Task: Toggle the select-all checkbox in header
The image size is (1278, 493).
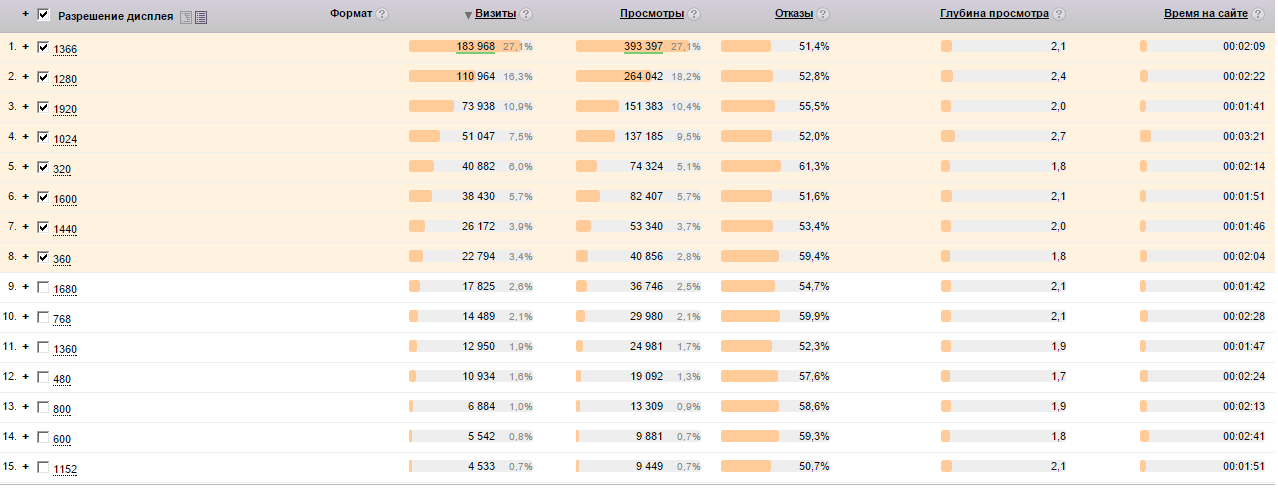Action: pyautogui.click(x=43, y=15)
